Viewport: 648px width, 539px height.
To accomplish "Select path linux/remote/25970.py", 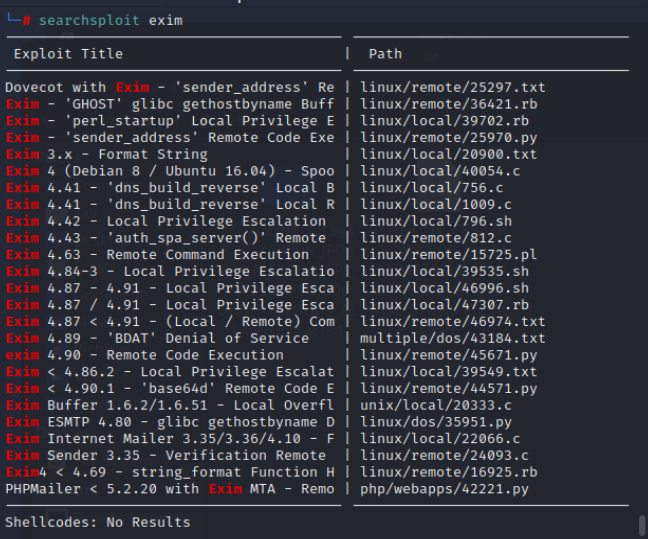I will click(448, 138).
